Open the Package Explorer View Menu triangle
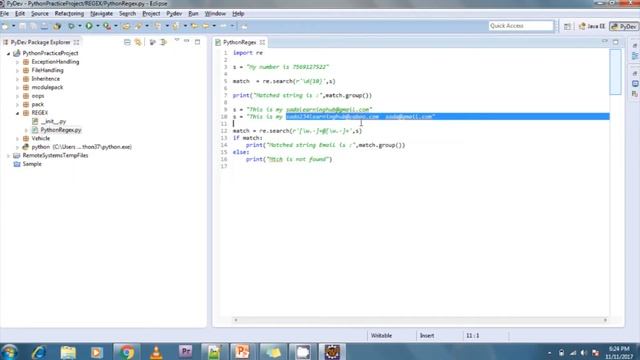The image size is (640, 360). coord(177,41)
